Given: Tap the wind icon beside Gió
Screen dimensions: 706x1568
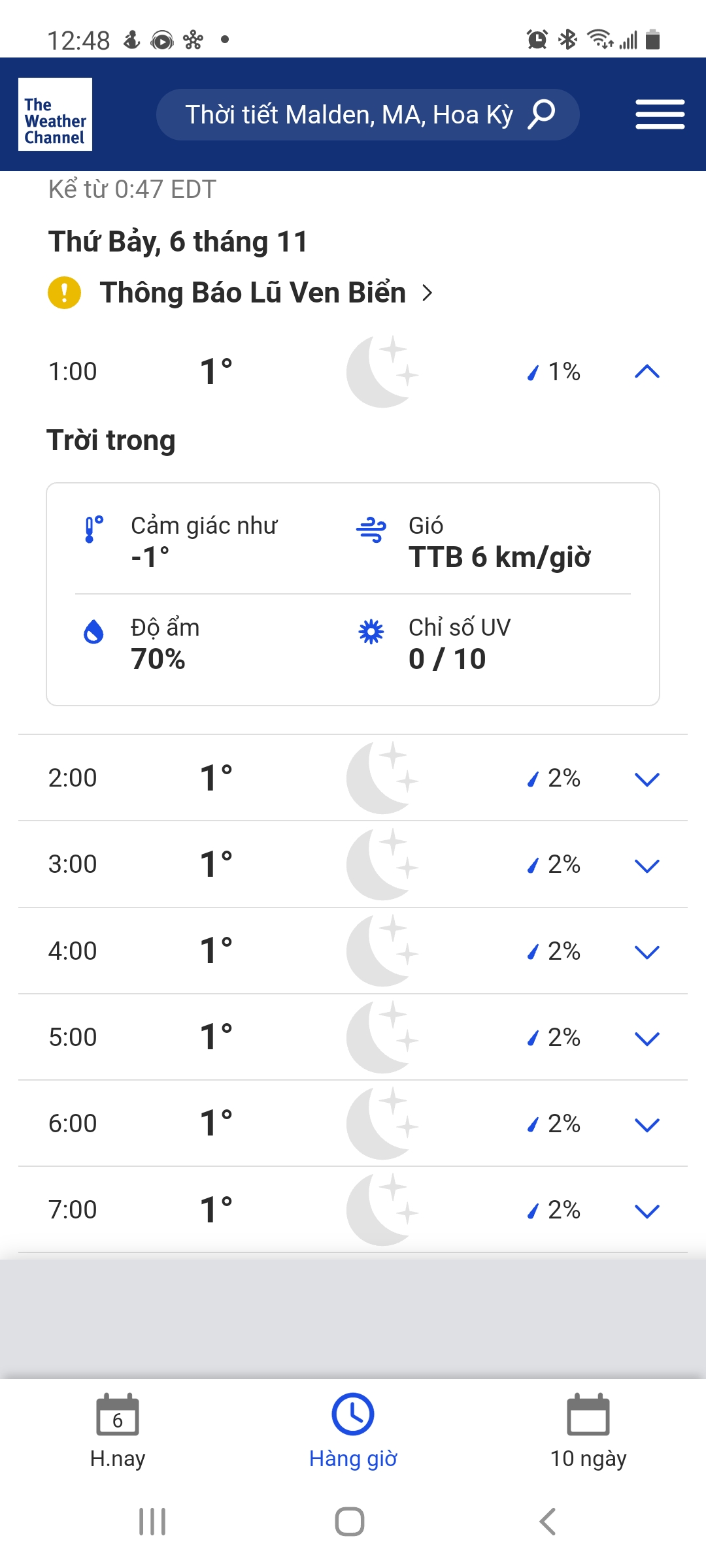Looking at the screenshot, I should 371,529.
